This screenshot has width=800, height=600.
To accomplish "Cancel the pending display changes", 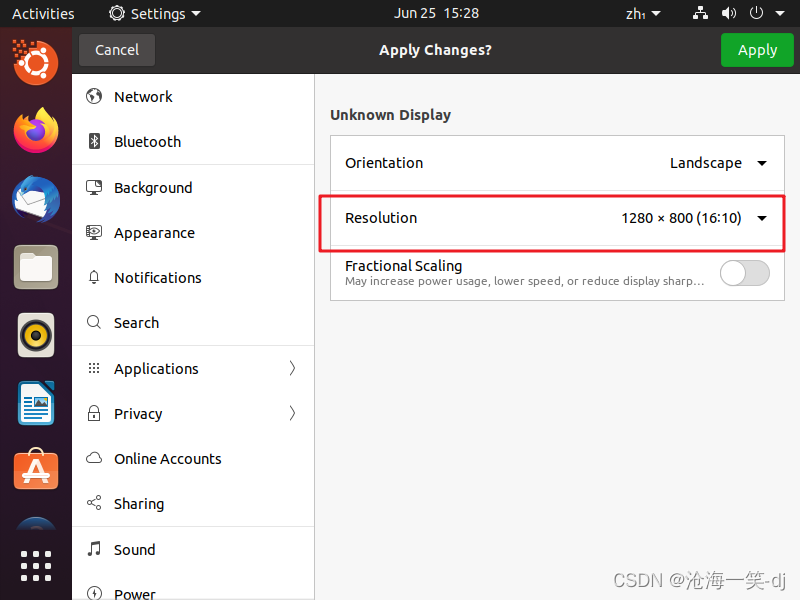I will tap(116, 49).
